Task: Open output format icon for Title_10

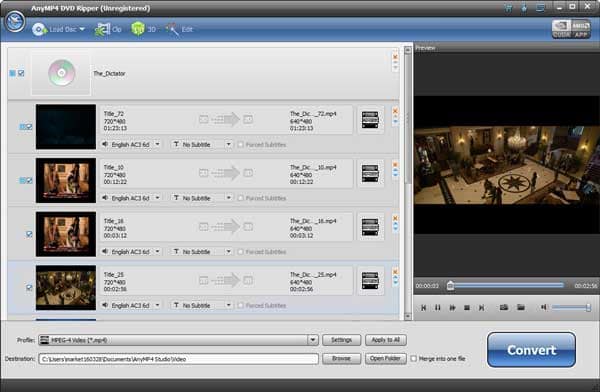Action: 370,173
